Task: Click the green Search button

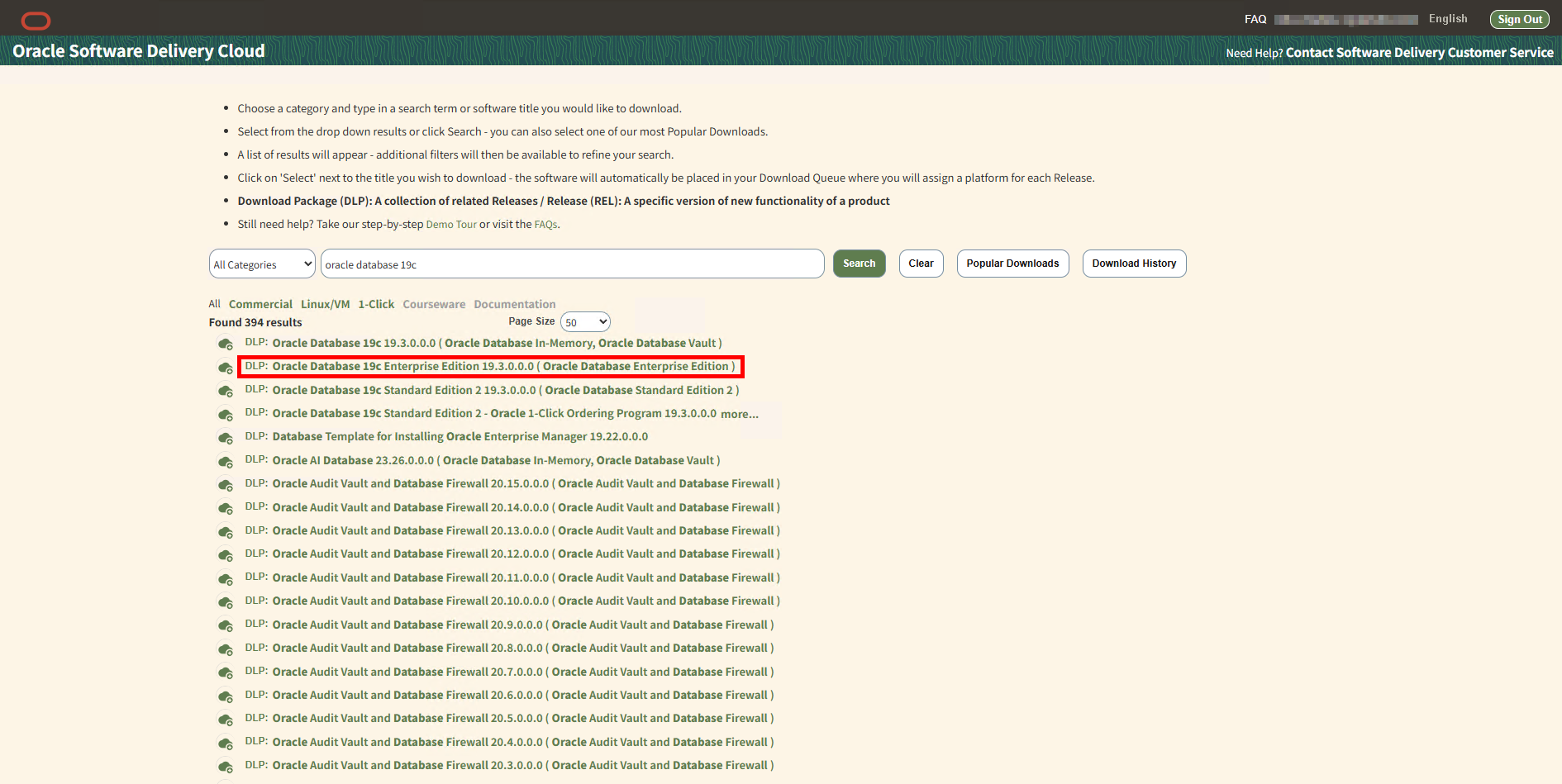Action: pos(859,264)
